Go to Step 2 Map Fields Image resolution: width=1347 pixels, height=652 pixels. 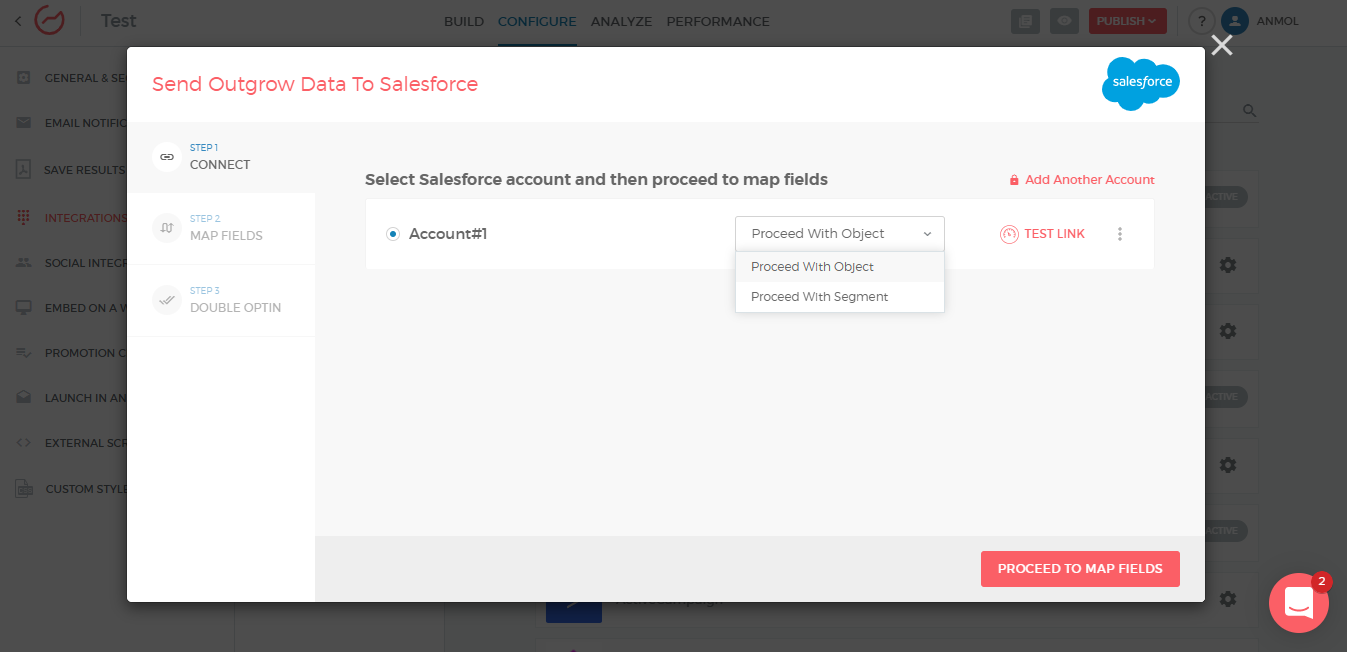(x=221, y=228)
